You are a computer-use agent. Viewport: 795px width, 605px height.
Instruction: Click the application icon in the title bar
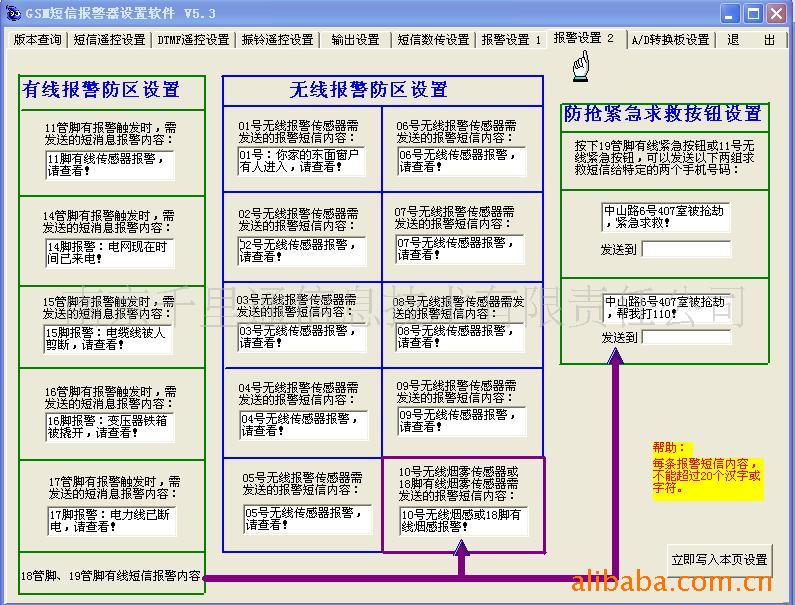[x=12, y=13]
